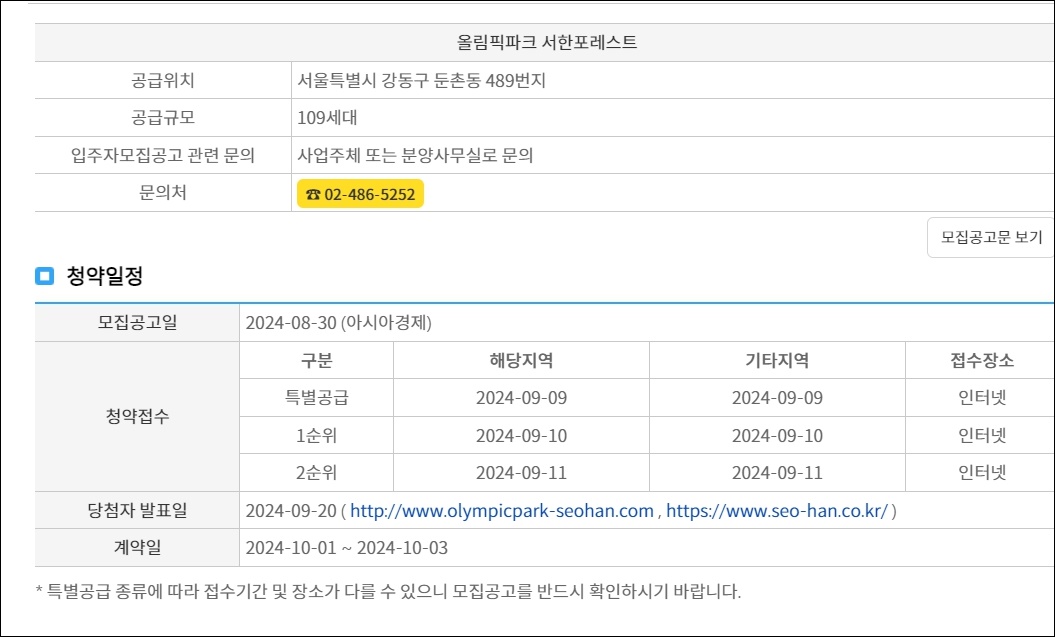
Task: Click the 청약접수 row header
Action: (x=137, y=416)
